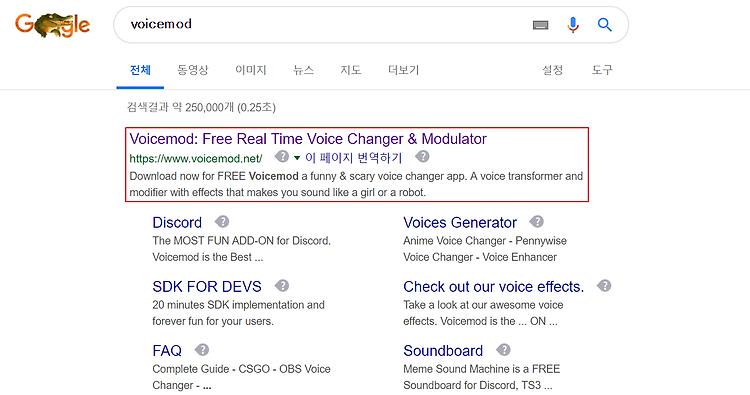Click 'Anime Voice Changer - Pennywise' text

pyautogui.click(x=485, y=241)
